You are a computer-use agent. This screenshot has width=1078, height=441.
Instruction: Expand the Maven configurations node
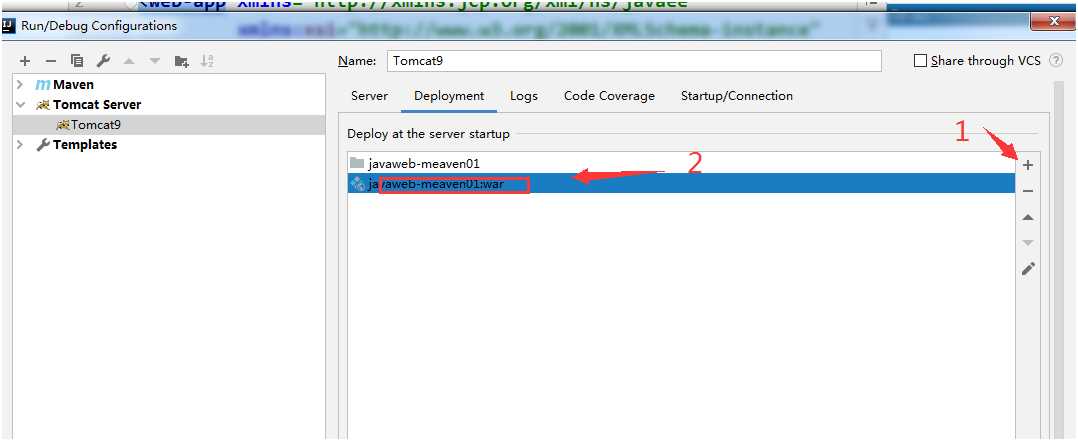pos(20,85)
